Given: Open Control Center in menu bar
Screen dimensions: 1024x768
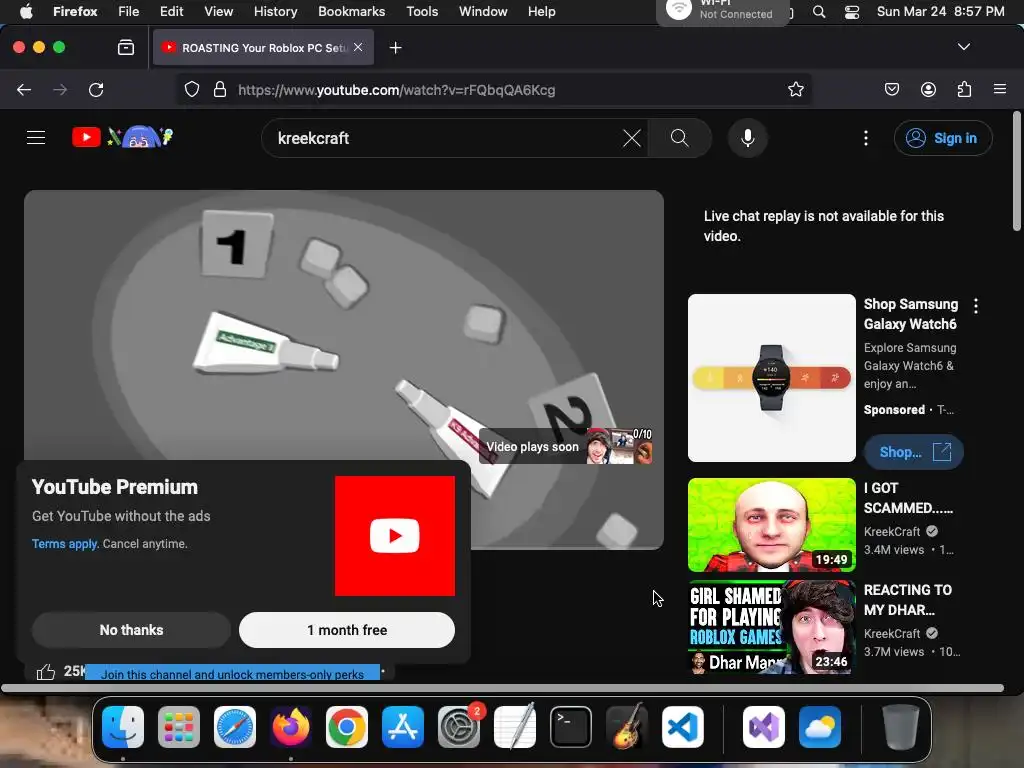Looking at the screenshot, I should click(852, 12).
